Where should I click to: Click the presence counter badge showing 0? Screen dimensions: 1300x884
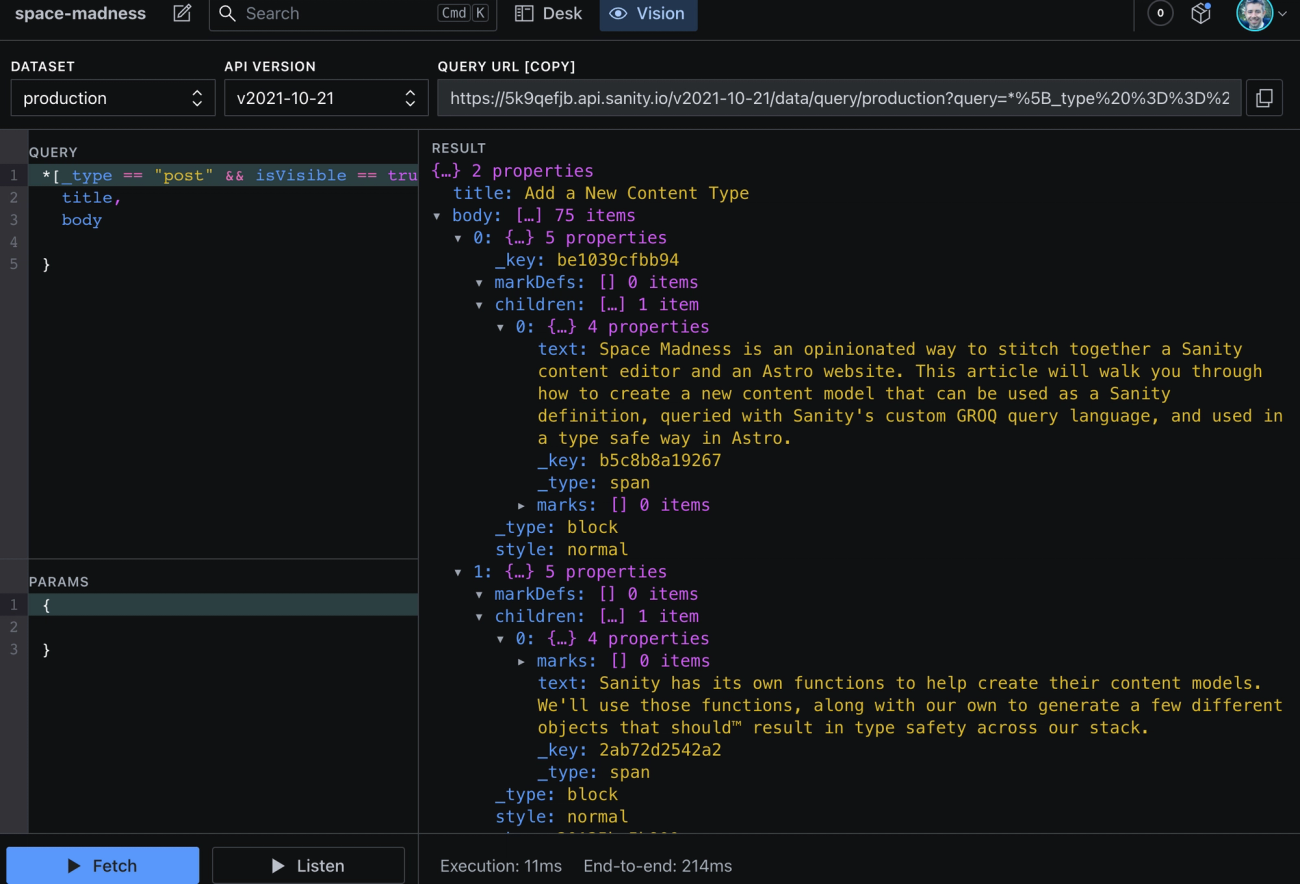point(1160,14)
